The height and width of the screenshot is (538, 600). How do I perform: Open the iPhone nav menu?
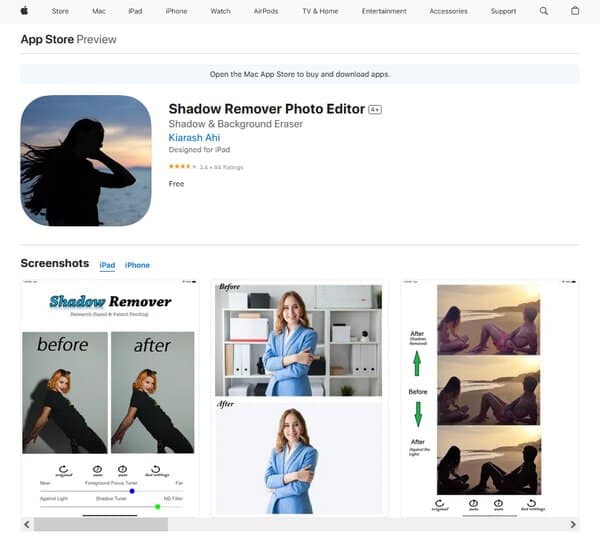pos(176,11)
